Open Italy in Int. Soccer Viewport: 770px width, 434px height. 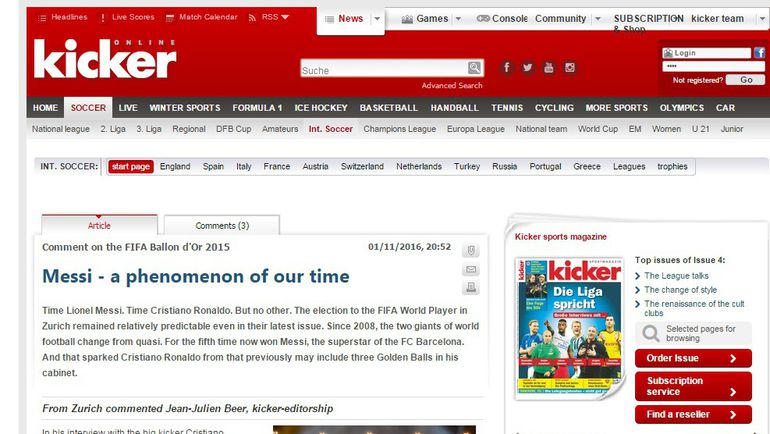point(244,166)
